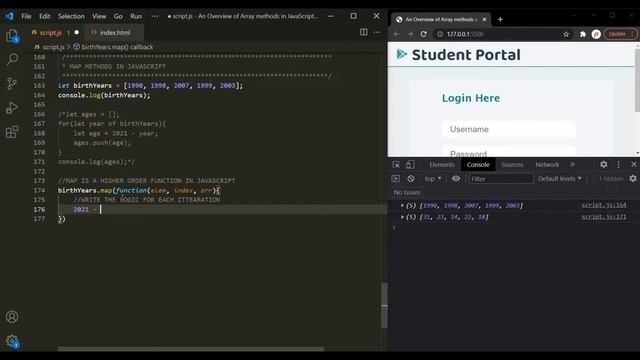Viewport: 640px width, 360px height.
Task: Open the JavaScript context top dropdown
Action: [x=433, y=179]
